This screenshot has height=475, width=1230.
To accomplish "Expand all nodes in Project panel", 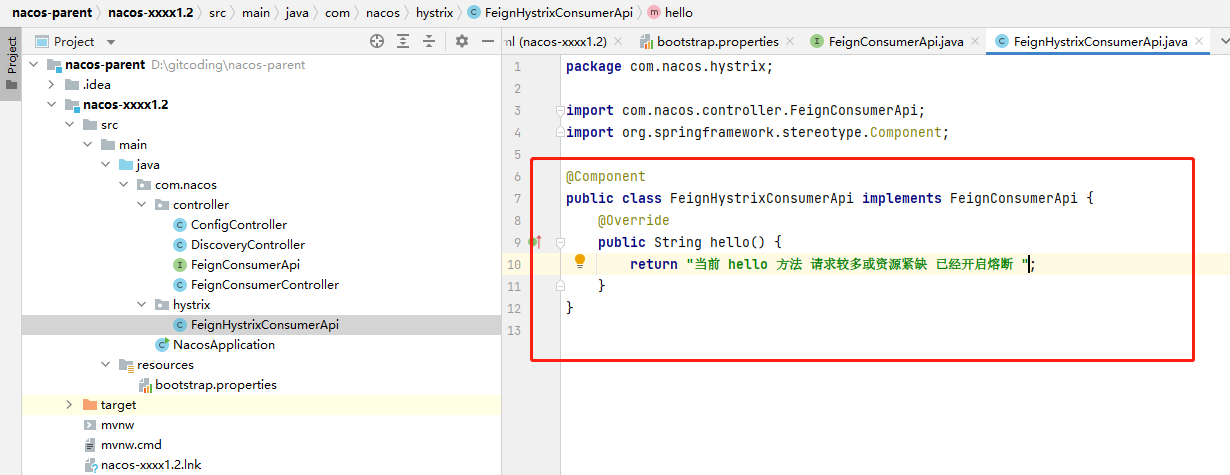I will pyautogui.click(x=403, y=41).
